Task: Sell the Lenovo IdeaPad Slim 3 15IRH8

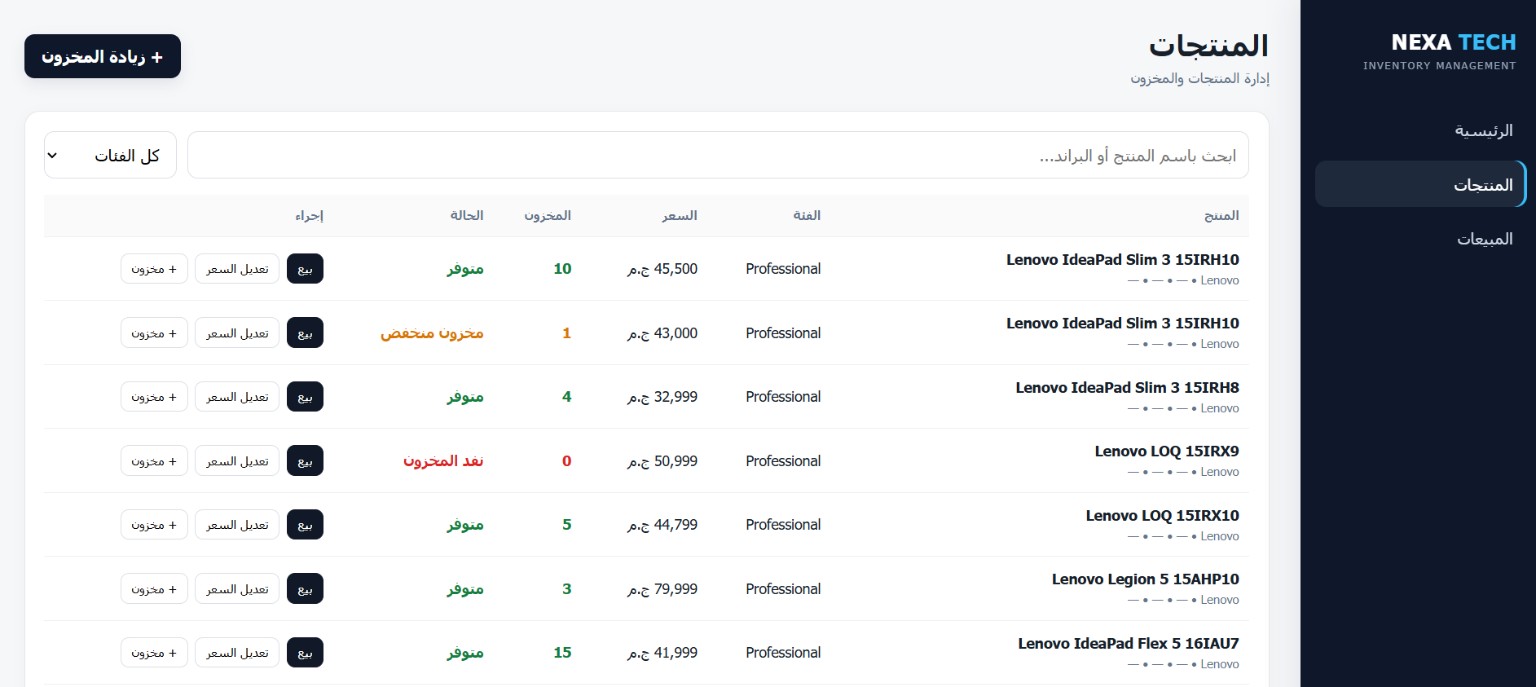Action: (x=305, y=396)
